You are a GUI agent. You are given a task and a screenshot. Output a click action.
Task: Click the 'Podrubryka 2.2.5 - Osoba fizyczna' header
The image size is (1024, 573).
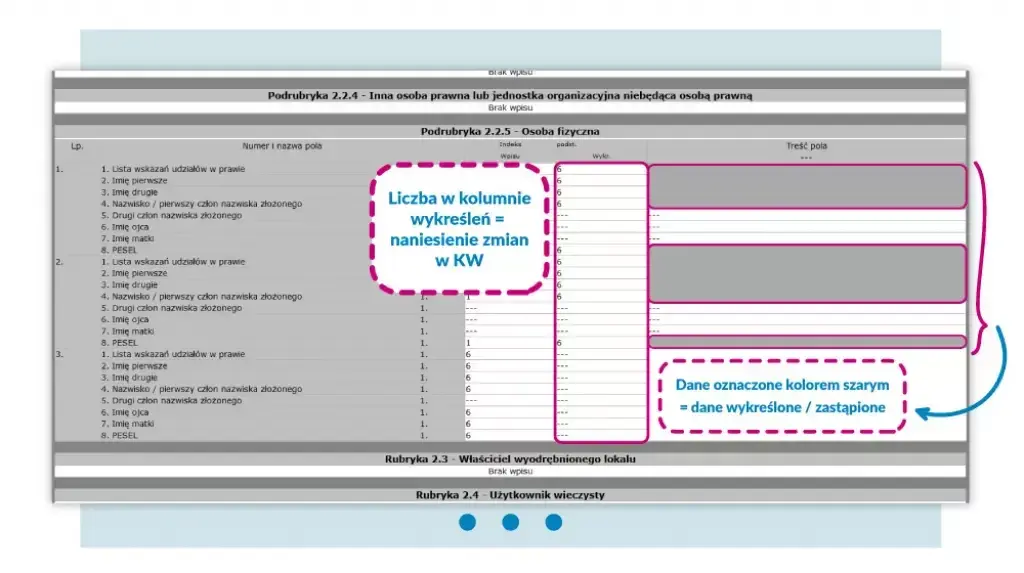(x=510, y=131)
